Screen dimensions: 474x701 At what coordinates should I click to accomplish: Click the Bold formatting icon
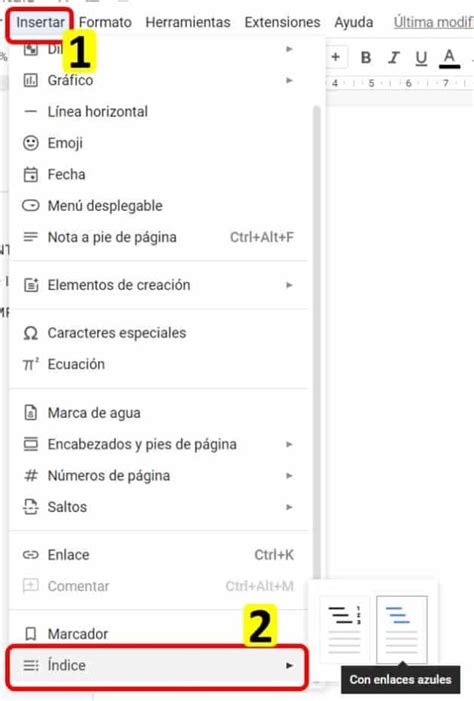366,57
